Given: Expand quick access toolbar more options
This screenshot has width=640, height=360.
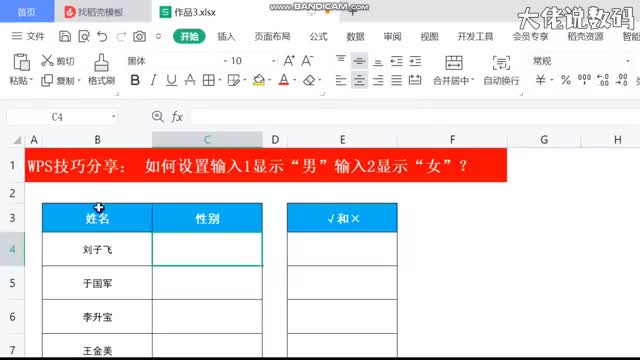Looking at the screenshot, I should pyautogui.click(x=158, y=36).
